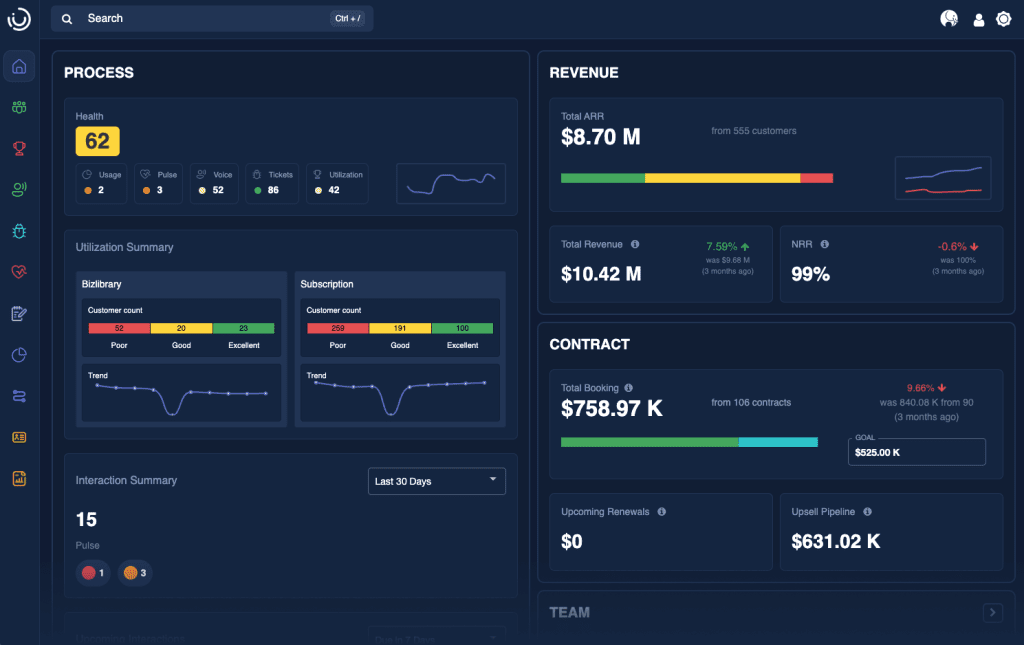Viewport: 1024px width, 645px height.
Task: Click yellow segment of Total ARR bar
Action: tap(722, 178)
